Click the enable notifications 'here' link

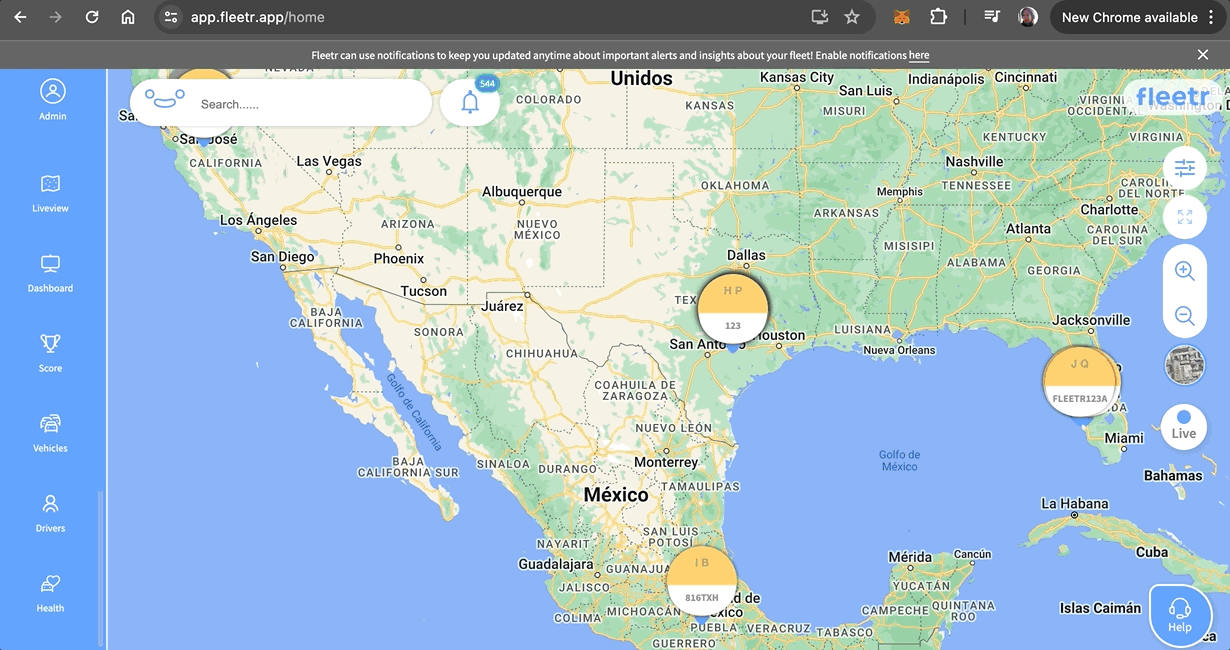(919, 55)
